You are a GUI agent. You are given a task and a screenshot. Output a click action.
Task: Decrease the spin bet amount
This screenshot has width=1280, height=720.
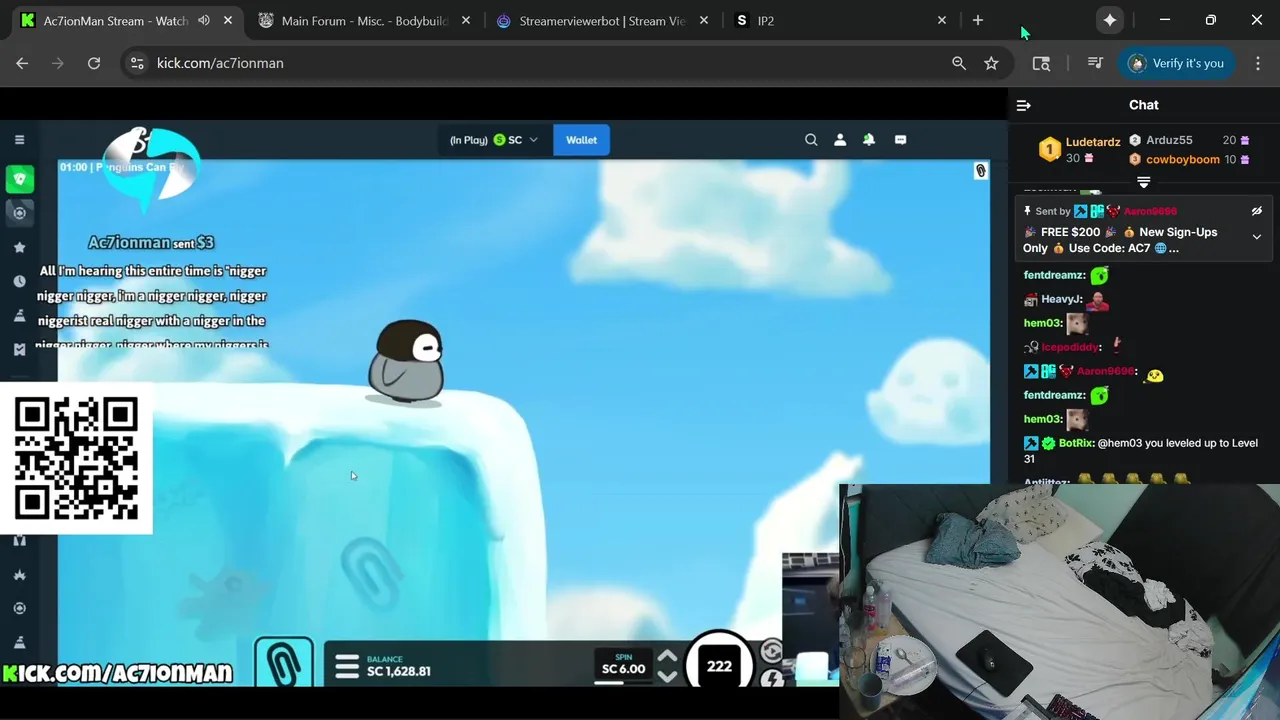(667, 677)
